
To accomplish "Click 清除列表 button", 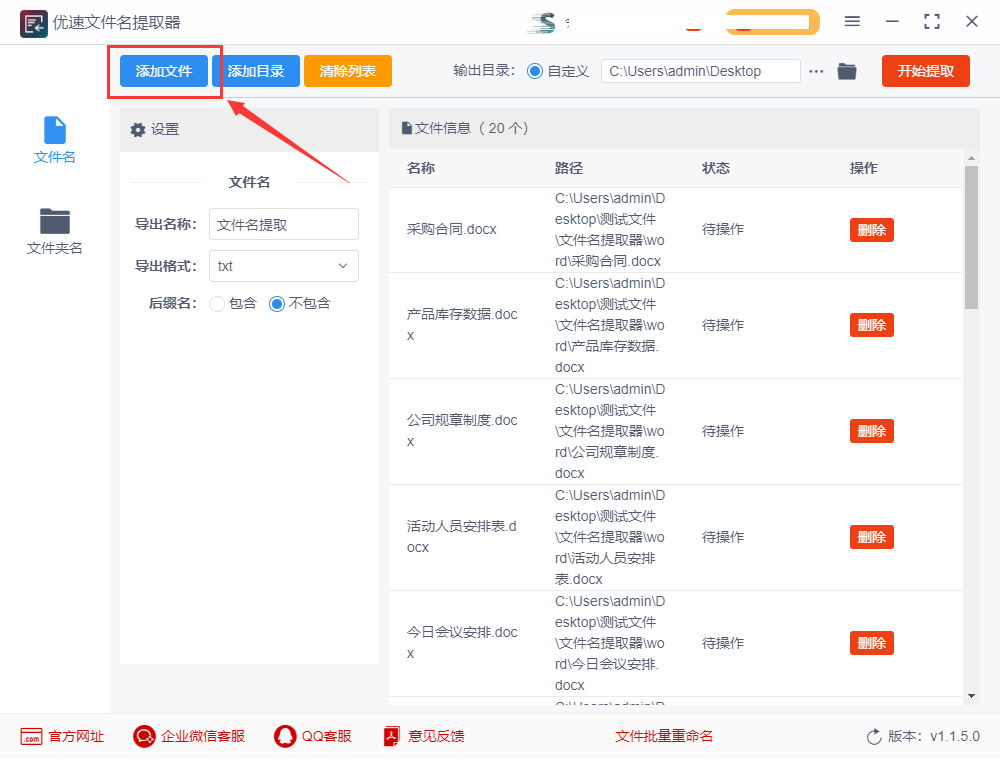I will click(x=348, y=71).
